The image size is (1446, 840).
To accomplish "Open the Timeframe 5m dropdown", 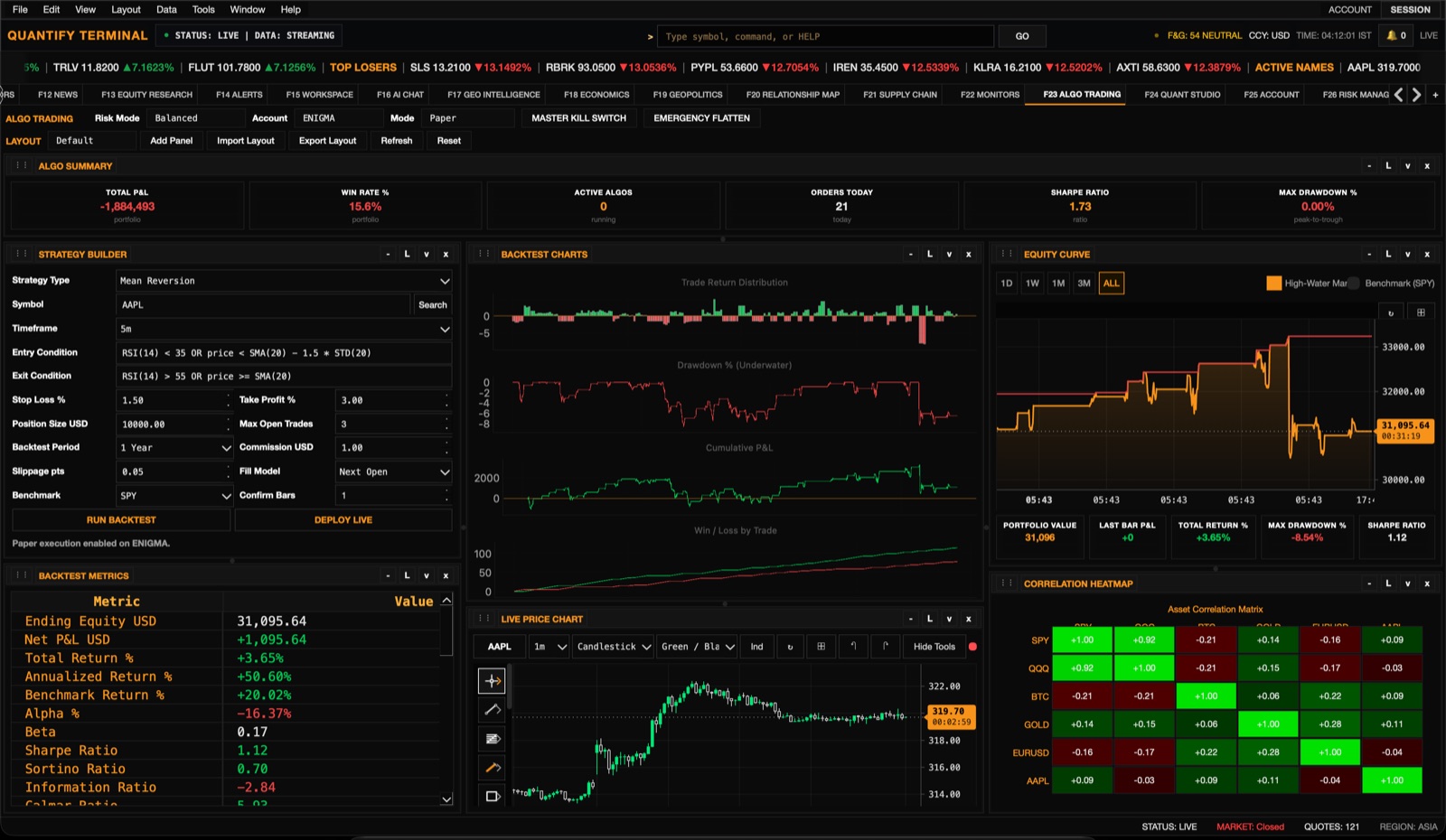I will pos(284,329).
